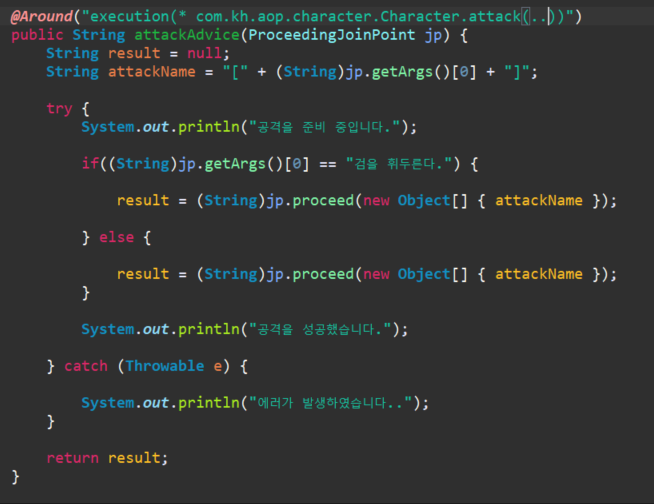Screen dimensions: 654x504
Task: Click the 'else' keyword
Action: [x=116, y=237]
